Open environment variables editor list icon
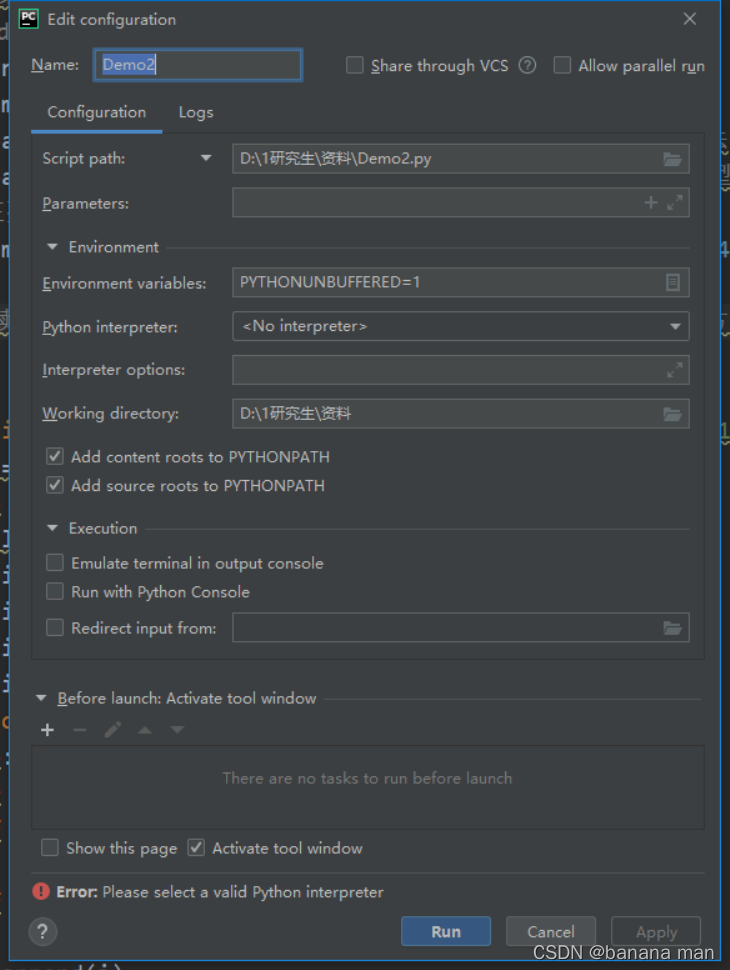Screen dimensions: 730x970 coord(673,283)
